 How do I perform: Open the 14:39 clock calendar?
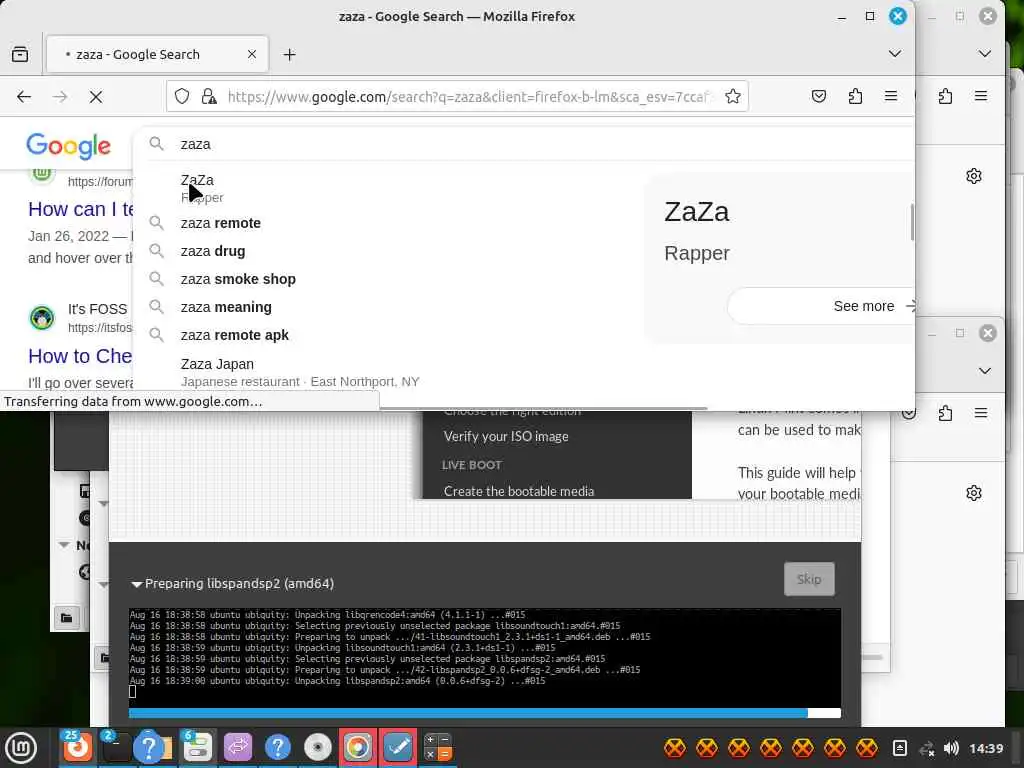point(985,748)
